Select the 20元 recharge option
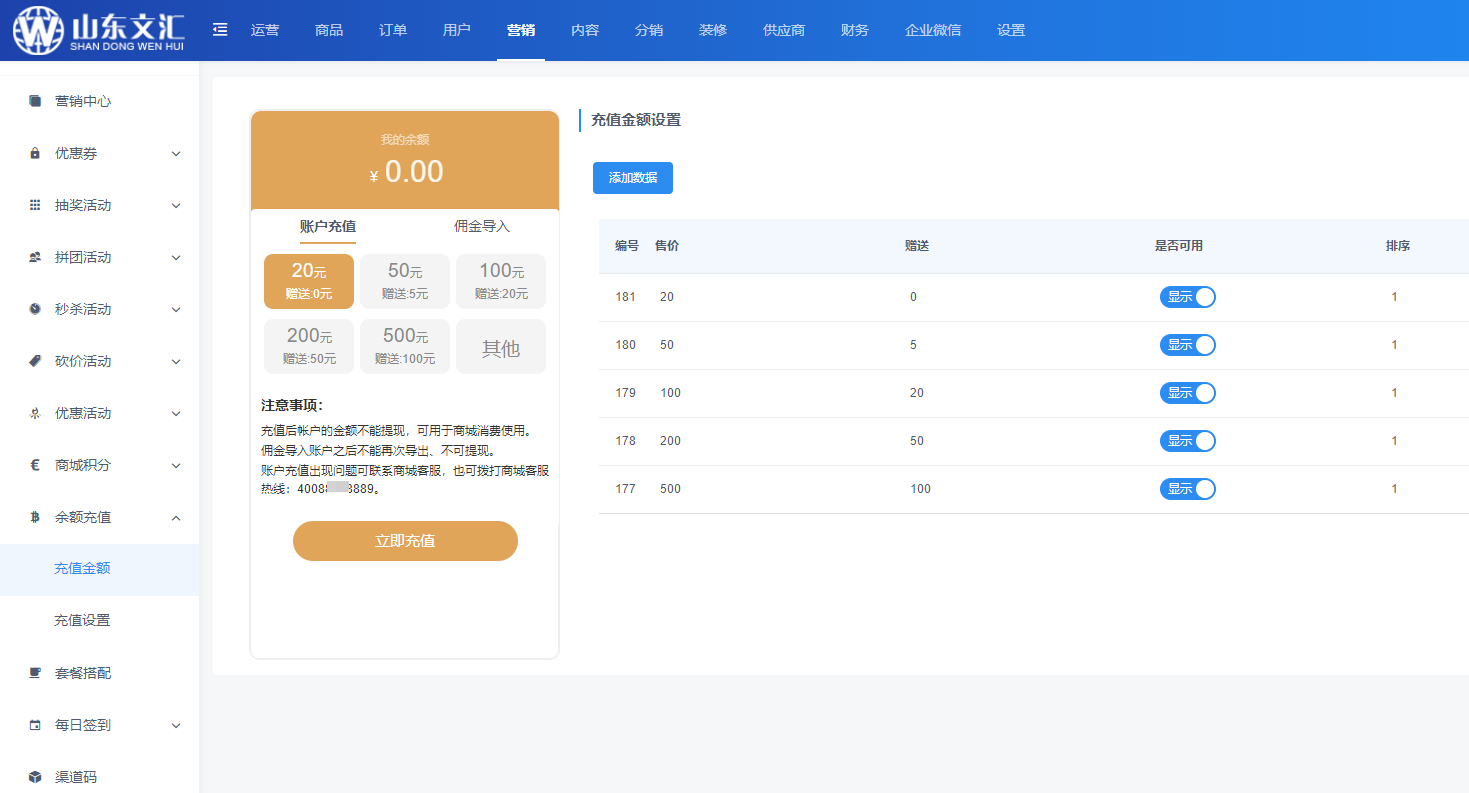This screenshot has height=793, width=1469. click(x=309, y=281)
